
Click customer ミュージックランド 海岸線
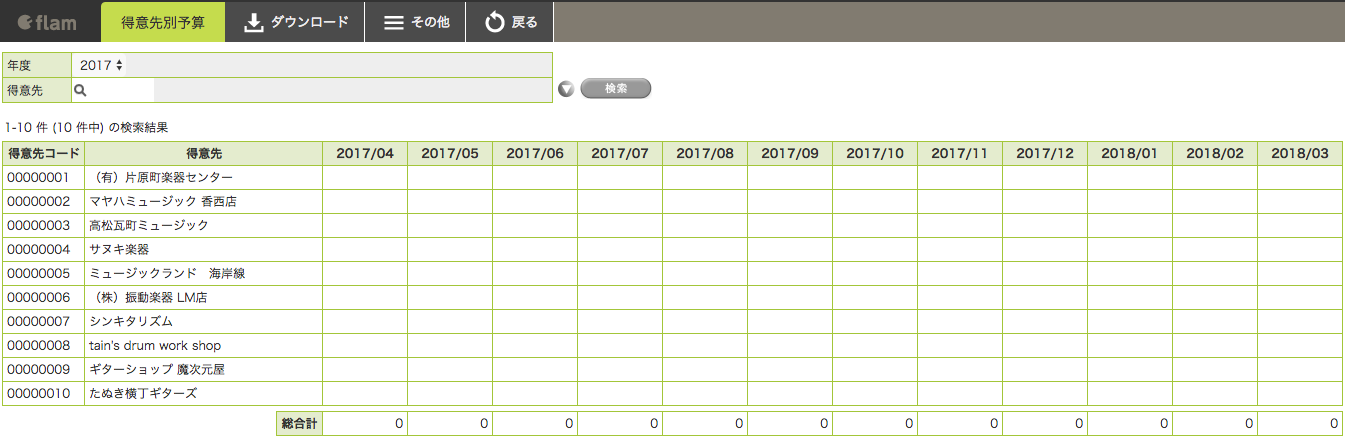point(167,274)
